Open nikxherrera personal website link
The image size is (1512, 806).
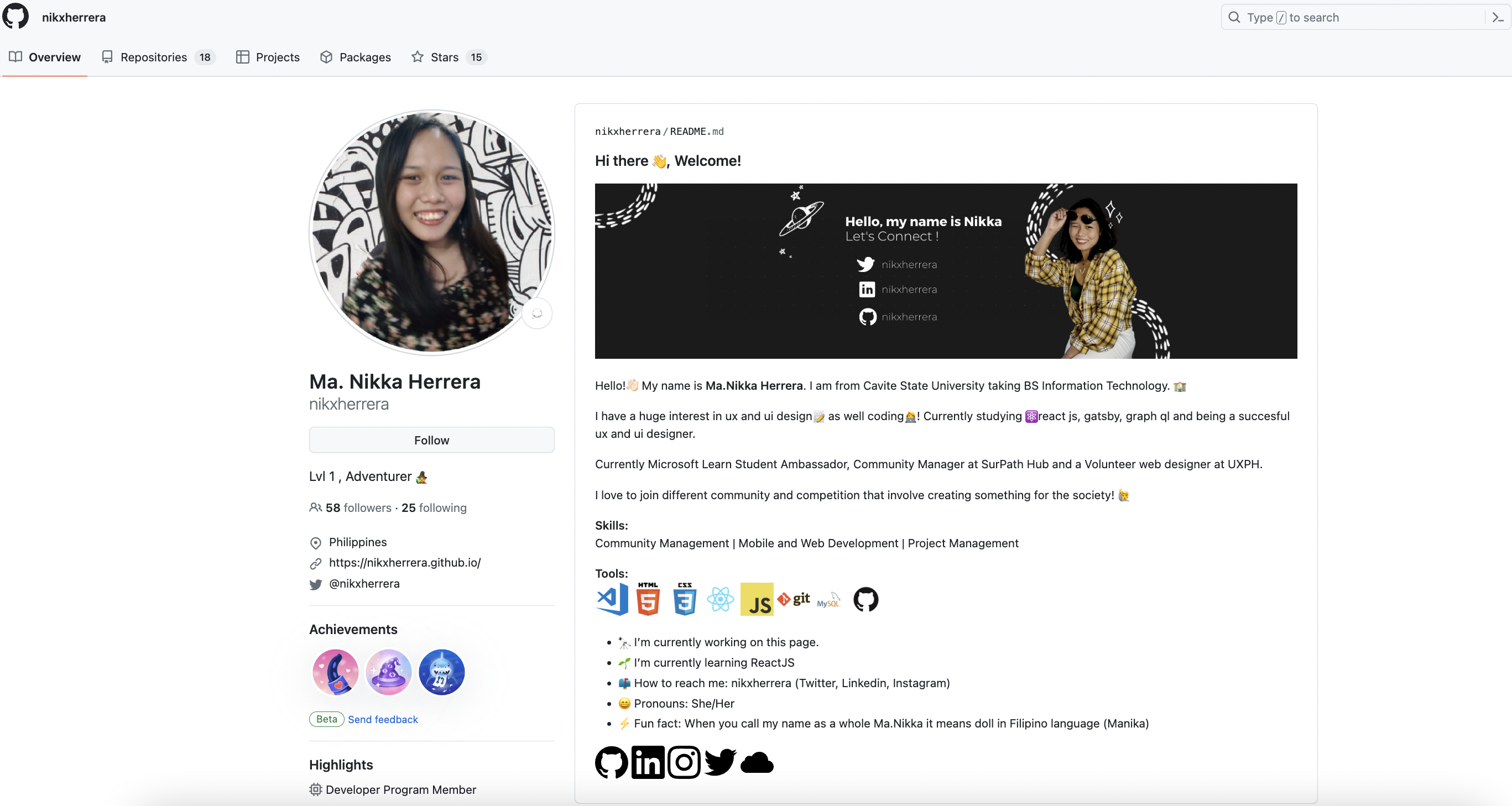coord(405,562)
